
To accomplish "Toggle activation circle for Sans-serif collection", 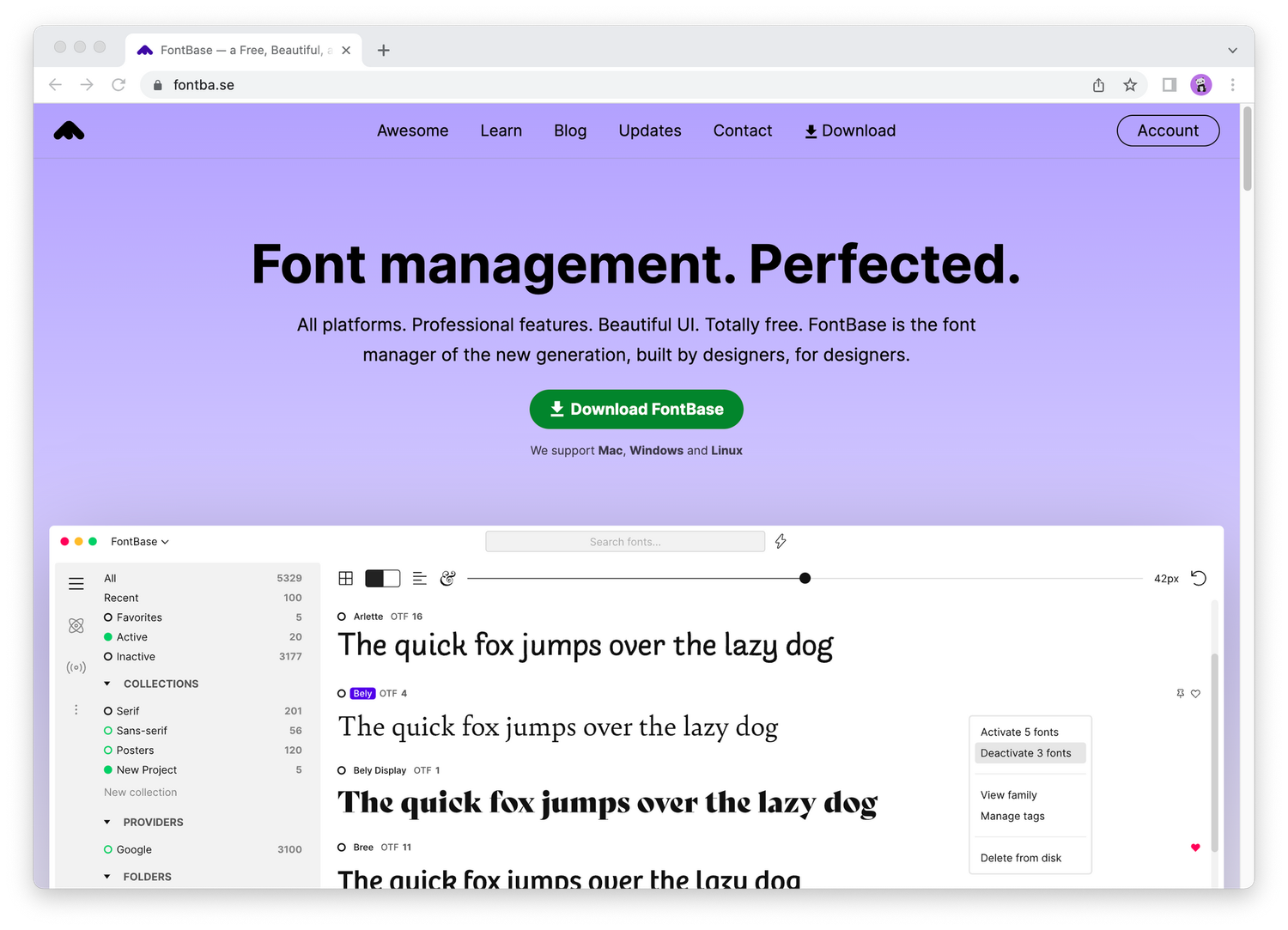I will click(x=108, y=731).
